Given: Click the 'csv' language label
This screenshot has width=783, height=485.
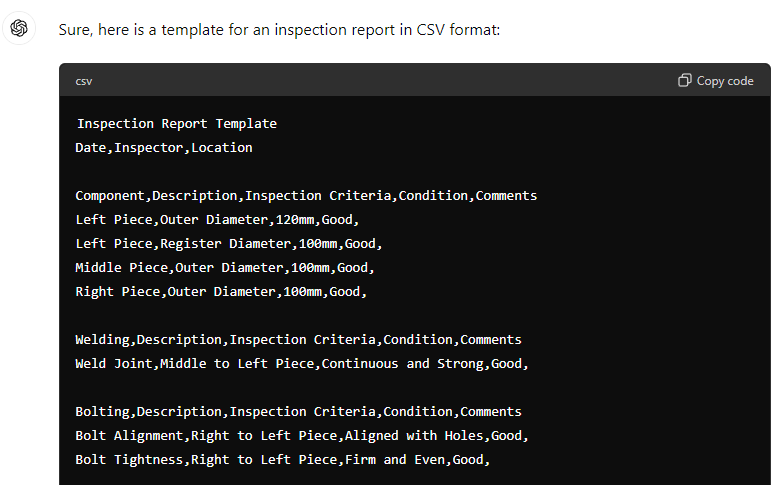Looking at the screenshot, I should 84,81.
